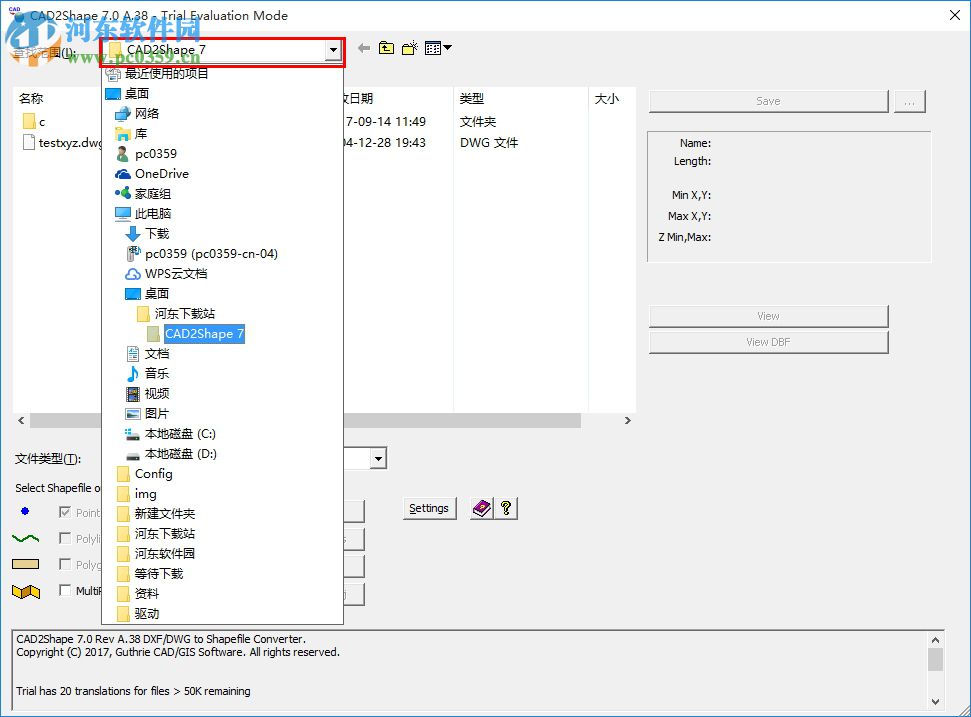Open the help manual book icon
Viewport: 971px width, 717px height.
tap(481, 508)
